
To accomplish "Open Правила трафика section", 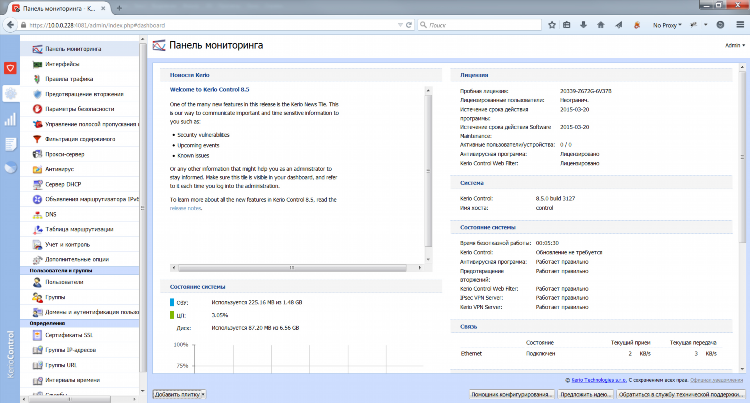I will pos(69,79).
